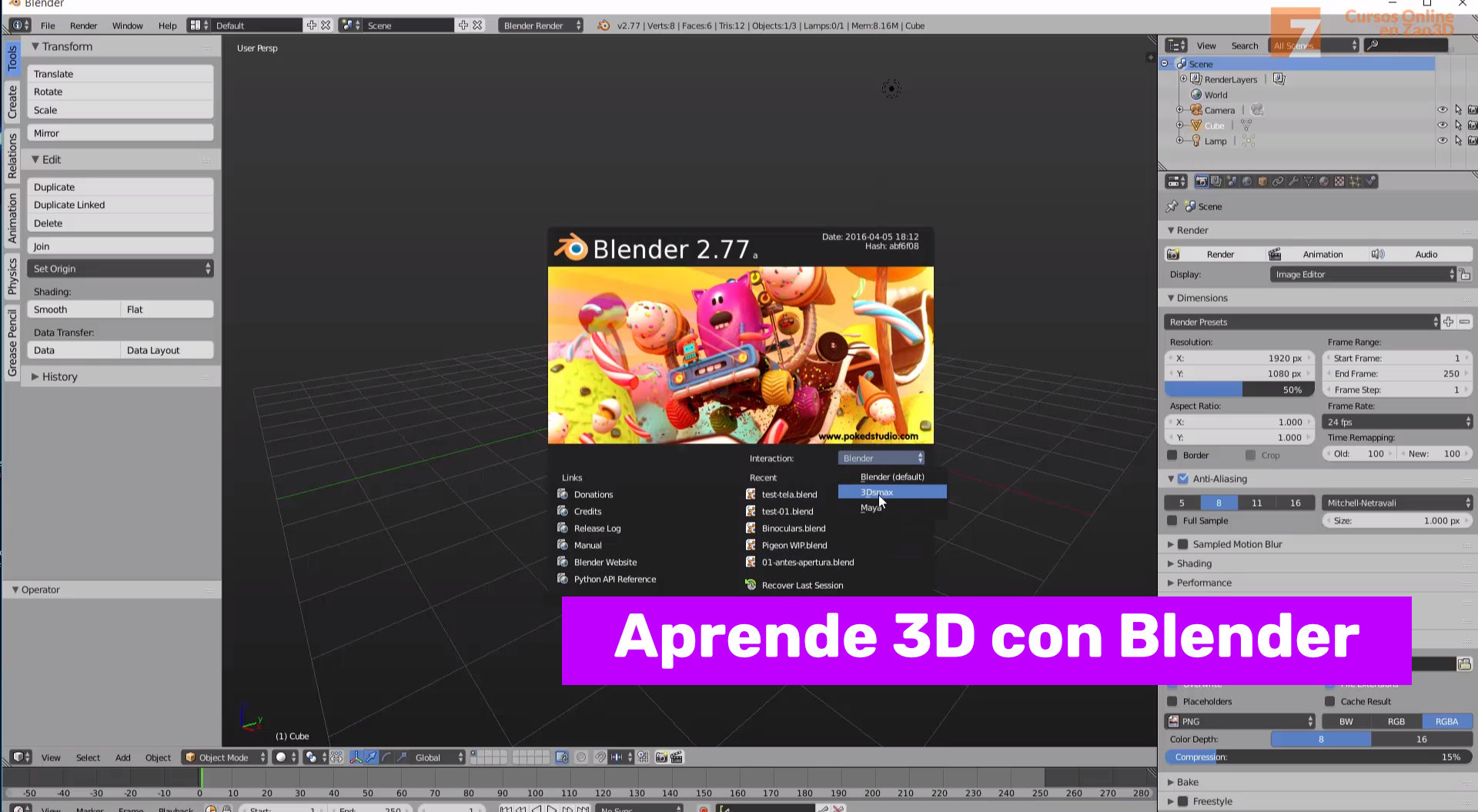This screenshot has width=1478, height=812.
Task: Open the Binoculars.blend recent file
Action: 793,528
